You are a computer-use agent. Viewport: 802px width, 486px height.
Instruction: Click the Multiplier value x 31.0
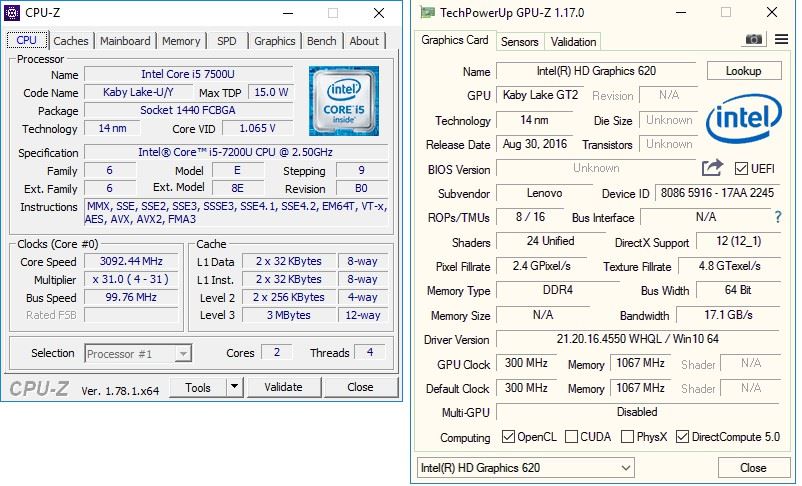[x=131, y=279]
